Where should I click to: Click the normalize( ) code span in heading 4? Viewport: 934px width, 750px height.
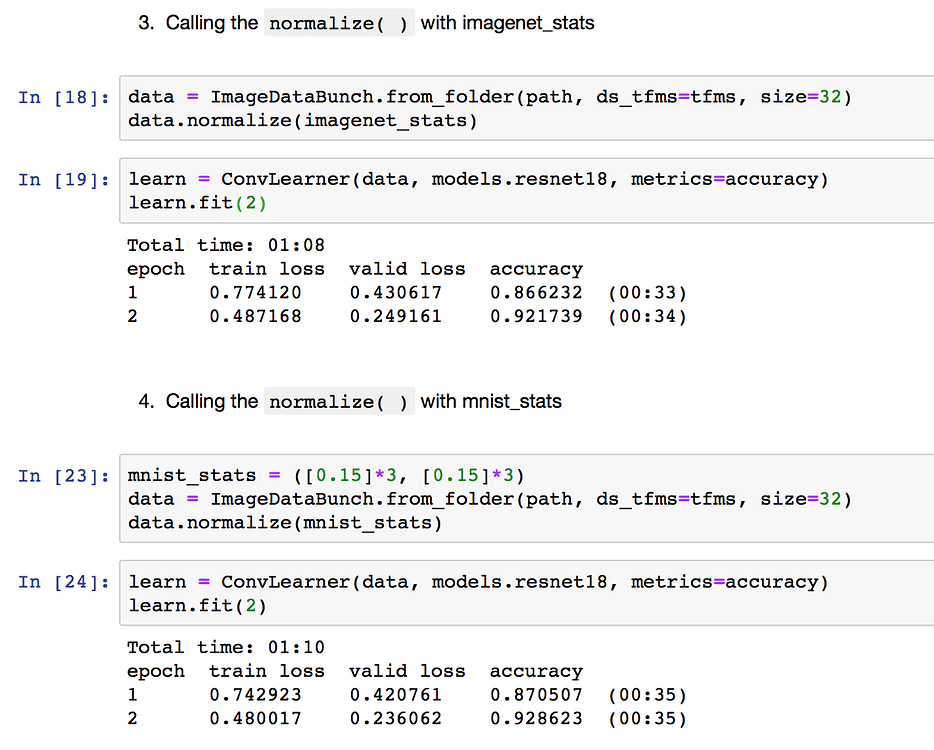tap(339, 402)
